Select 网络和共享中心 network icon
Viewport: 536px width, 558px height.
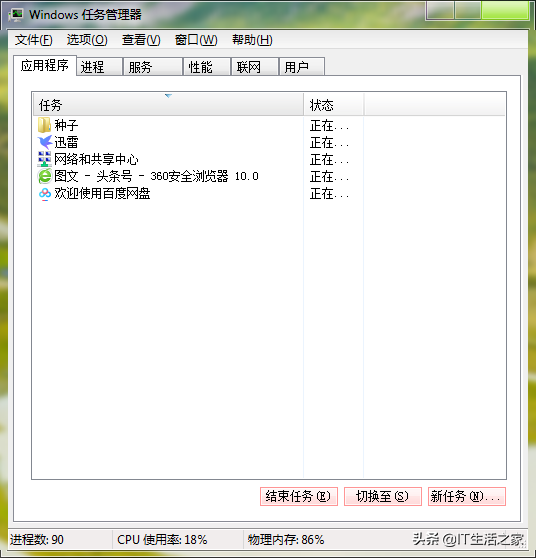[x=44, y=159]
